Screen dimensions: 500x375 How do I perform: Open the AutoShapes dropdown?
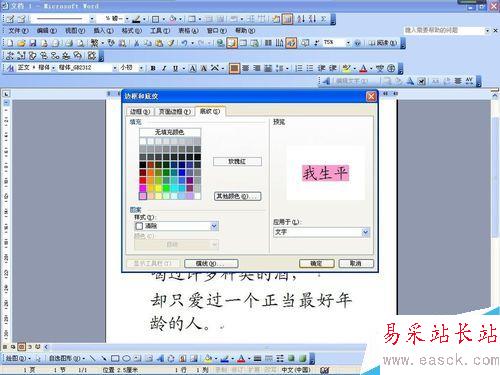[x=66, y=359]
